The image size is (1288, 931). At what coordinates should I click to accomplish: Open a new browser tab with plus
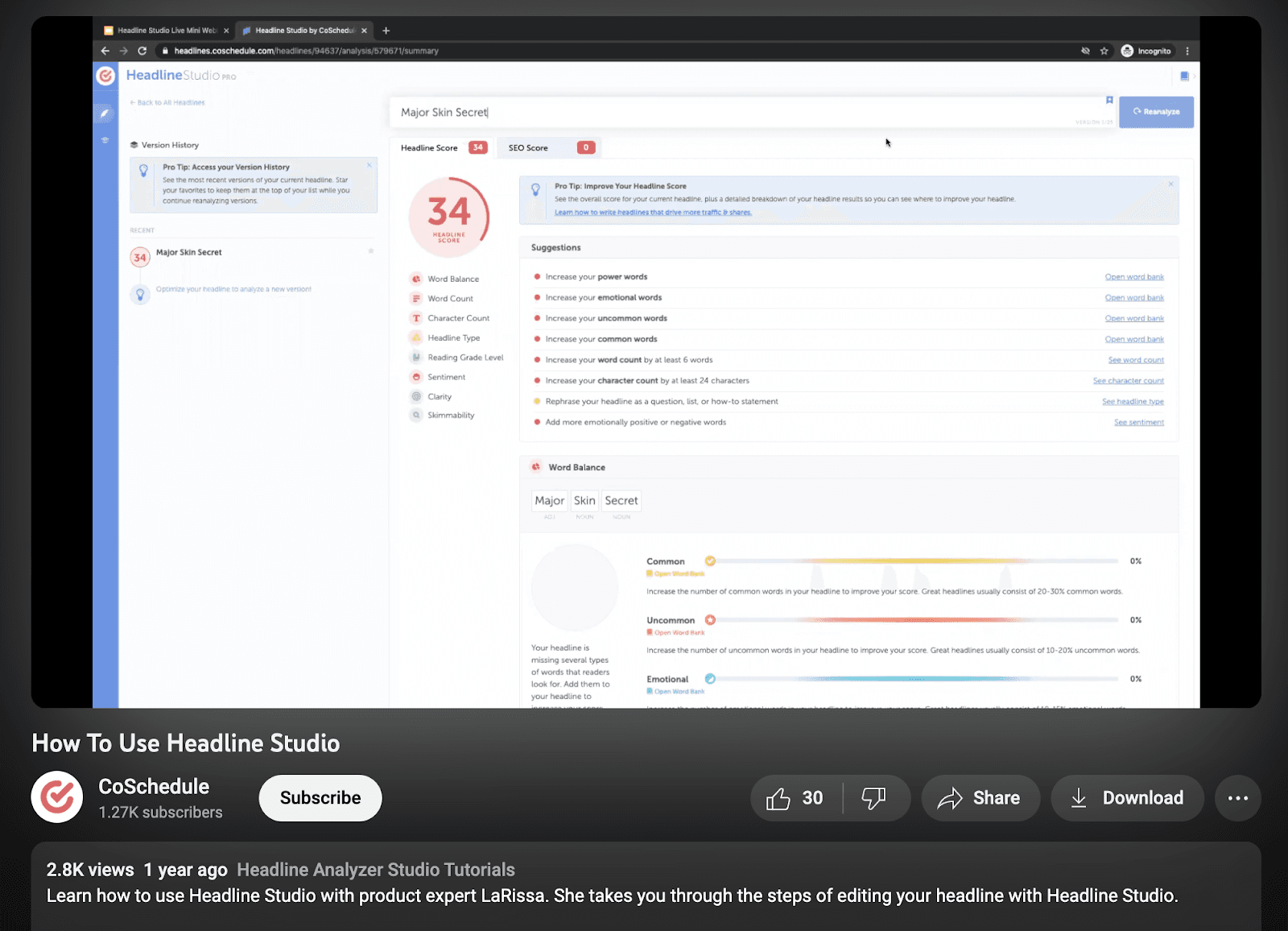click(x=386, y=31)
